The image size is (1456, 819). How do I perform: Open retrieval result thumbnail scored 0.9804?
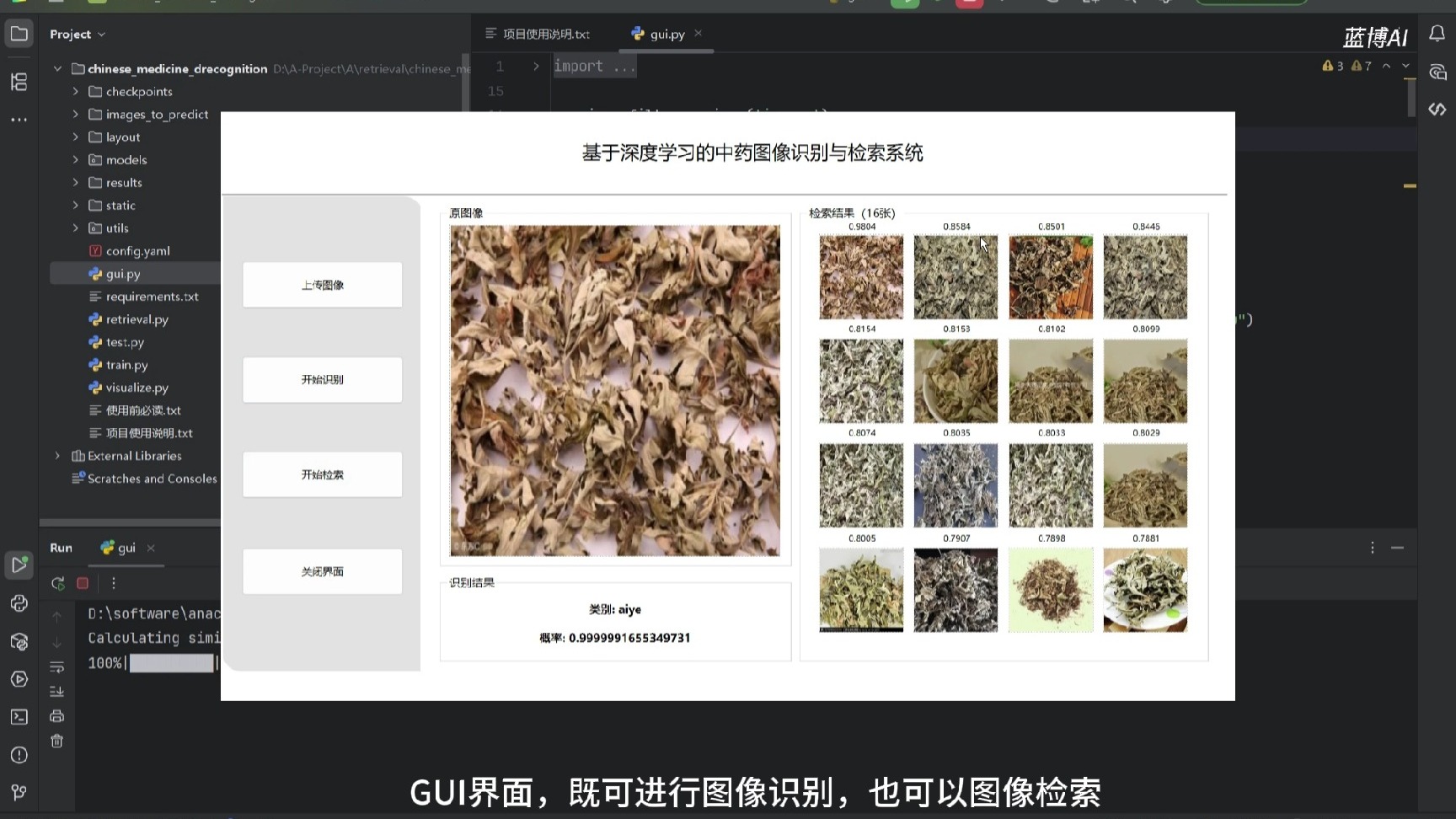click(861, 277)
